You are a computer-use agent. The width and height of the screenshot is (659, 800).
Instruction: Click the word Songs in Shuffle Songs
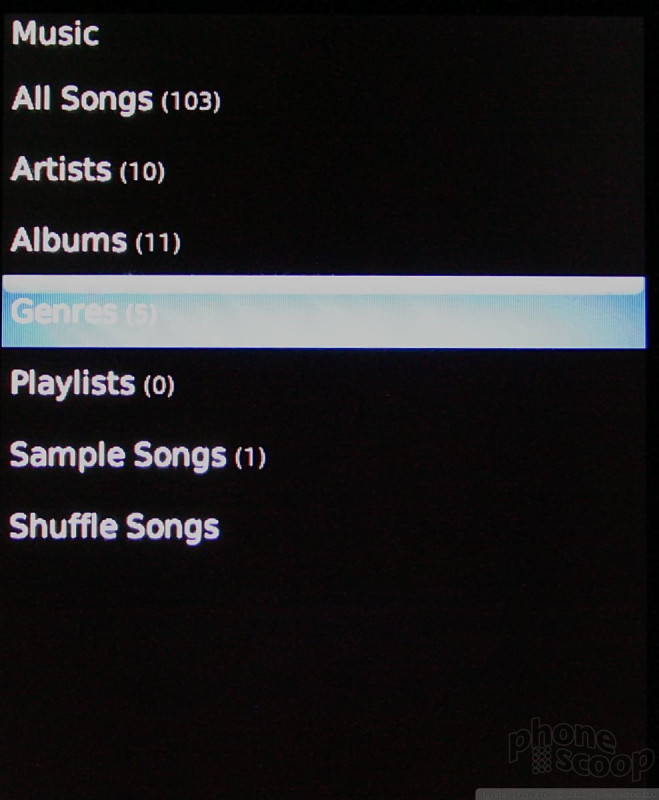click(x=173, y=528)
